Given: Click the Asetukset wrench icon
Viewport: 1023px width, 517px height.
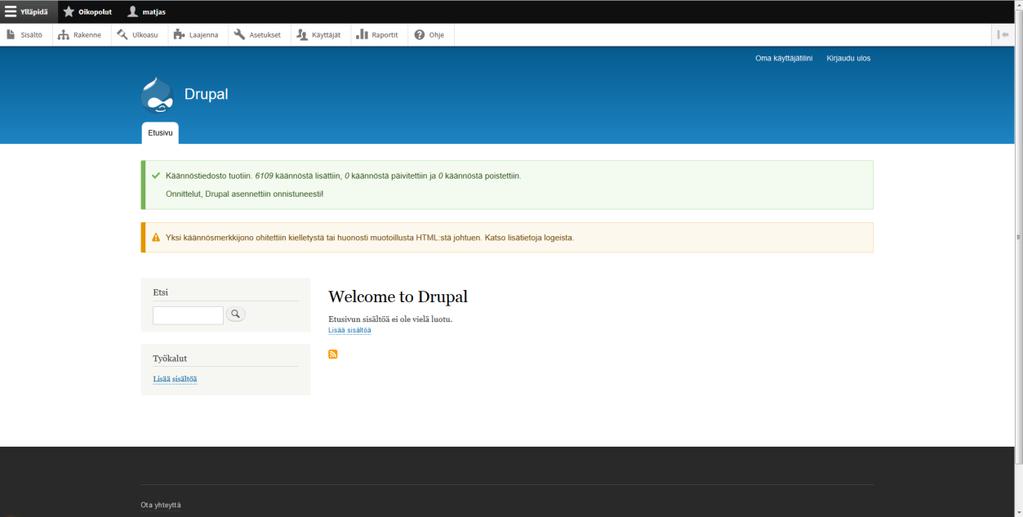Looking at the screenshot, I should (x=239, y=35).
